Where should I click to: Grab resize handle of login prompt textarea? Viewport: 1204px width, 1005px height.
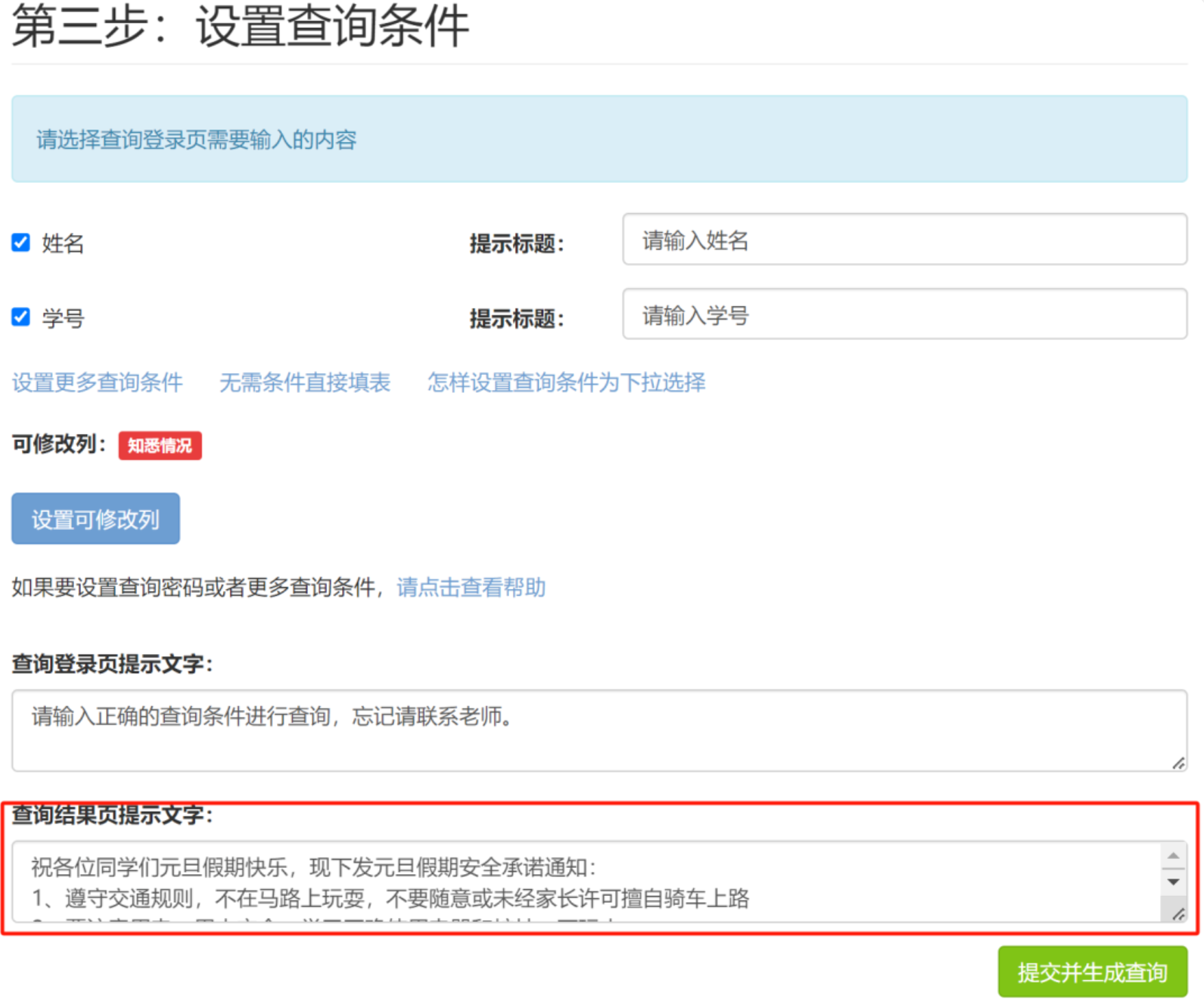coord(1178,763)
